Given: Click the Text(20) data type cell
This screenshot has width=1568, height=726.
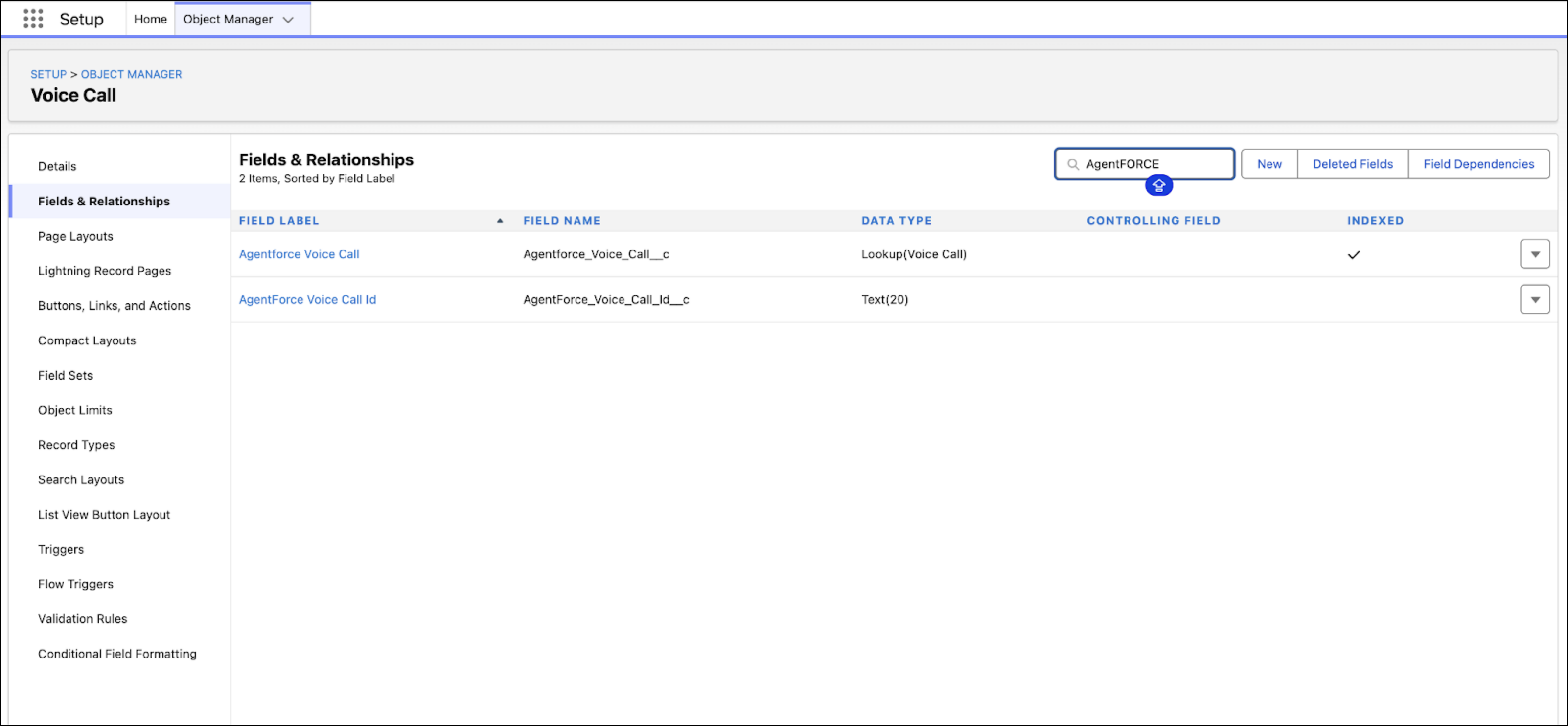Looking at the screenshot, I should click(x=884, y=299).
